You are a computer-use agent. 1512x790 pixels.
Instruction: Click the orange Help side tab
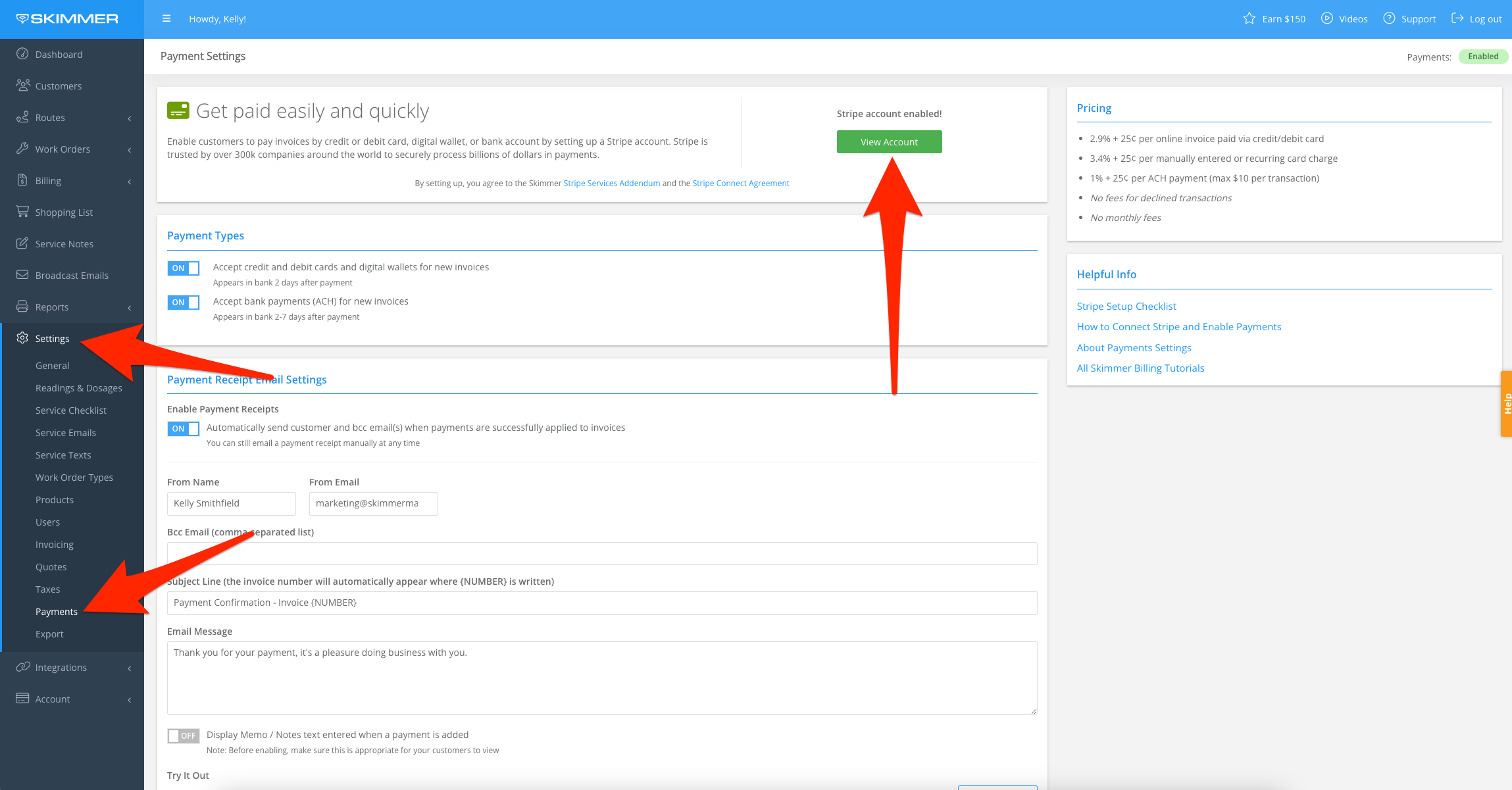(1506, 403)
